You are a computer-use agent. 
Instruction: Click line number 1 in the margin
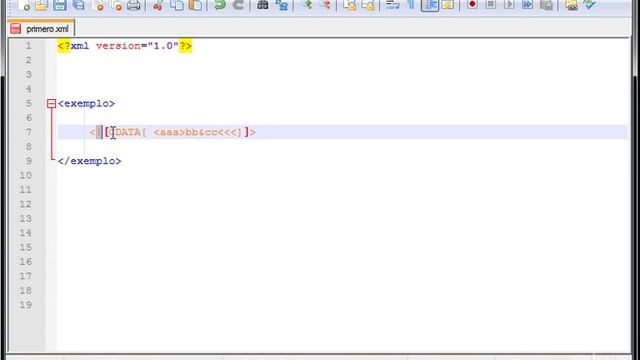point(29,46)
